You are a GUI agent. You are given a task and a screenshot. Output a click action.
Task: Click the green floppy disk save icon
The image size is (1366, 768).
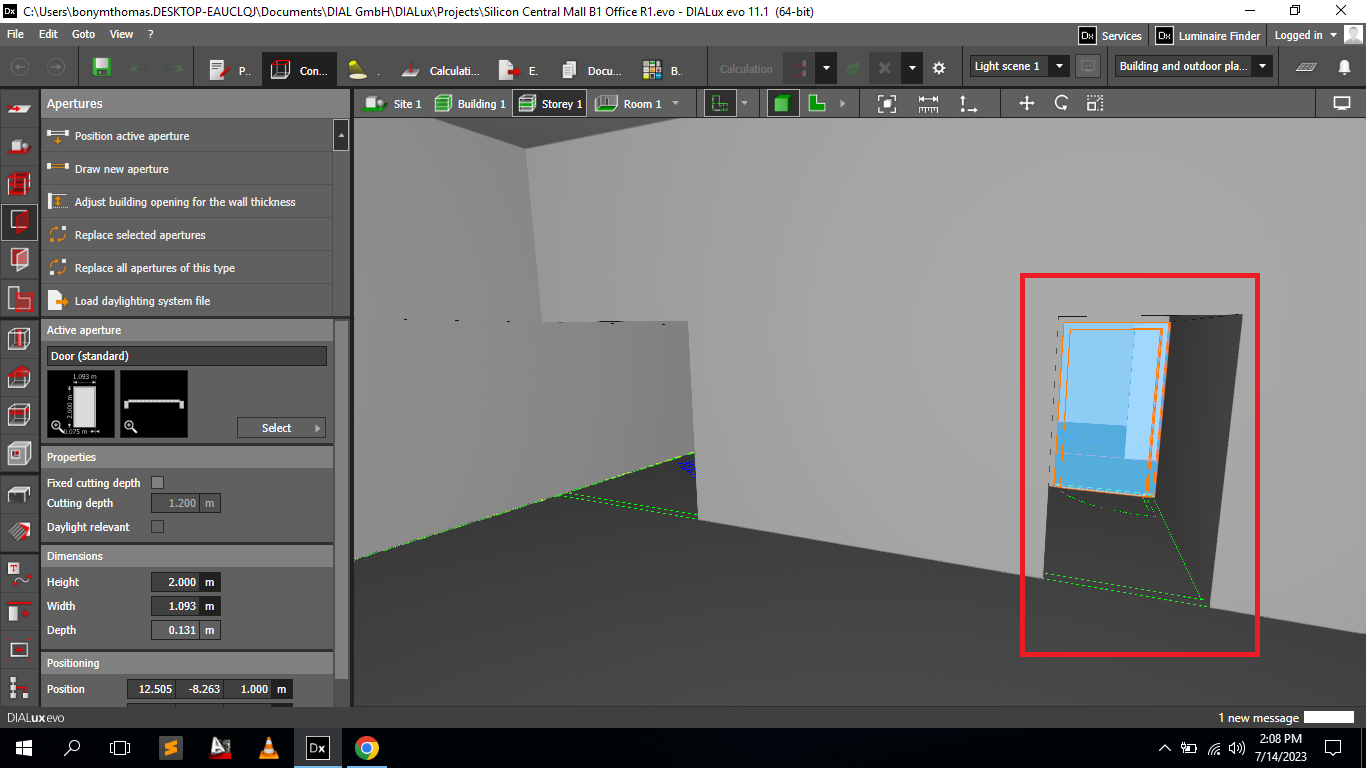[x=101, y=68]
